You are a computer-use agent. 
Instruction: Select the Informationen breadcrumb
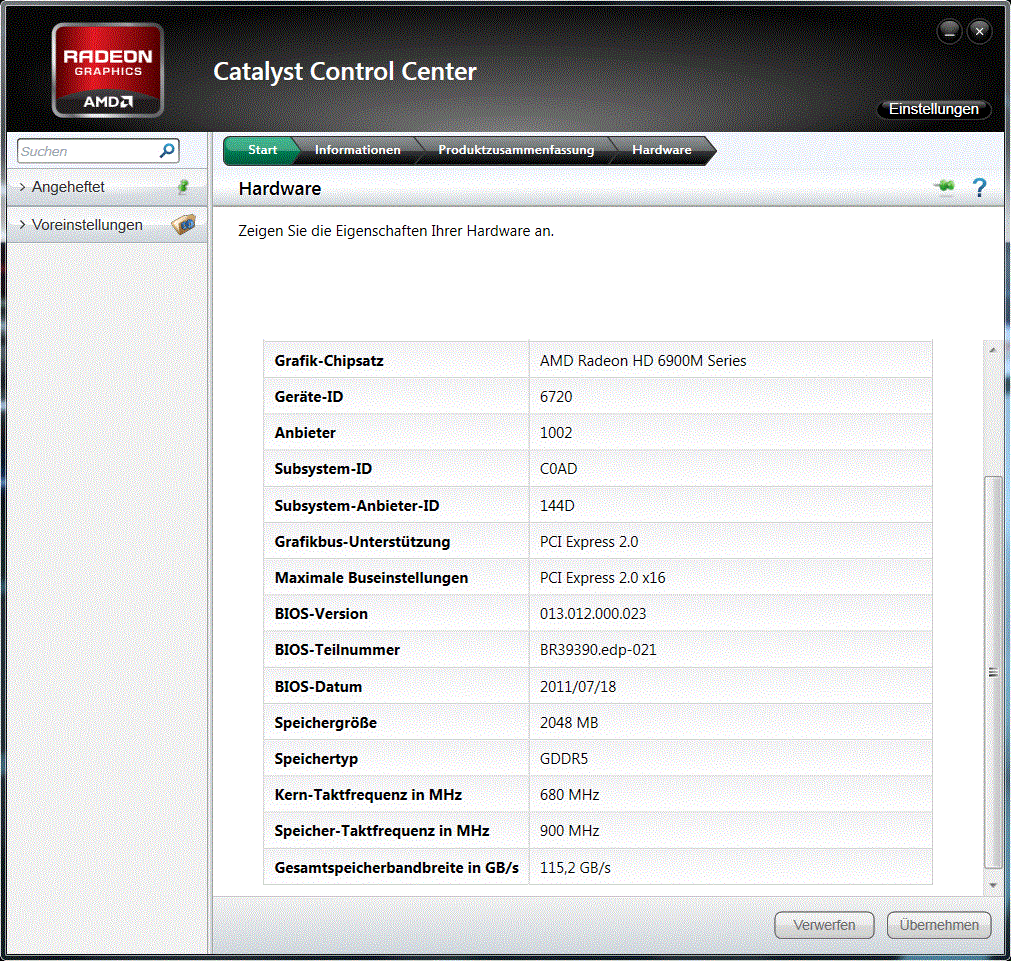tap(357, 150)
